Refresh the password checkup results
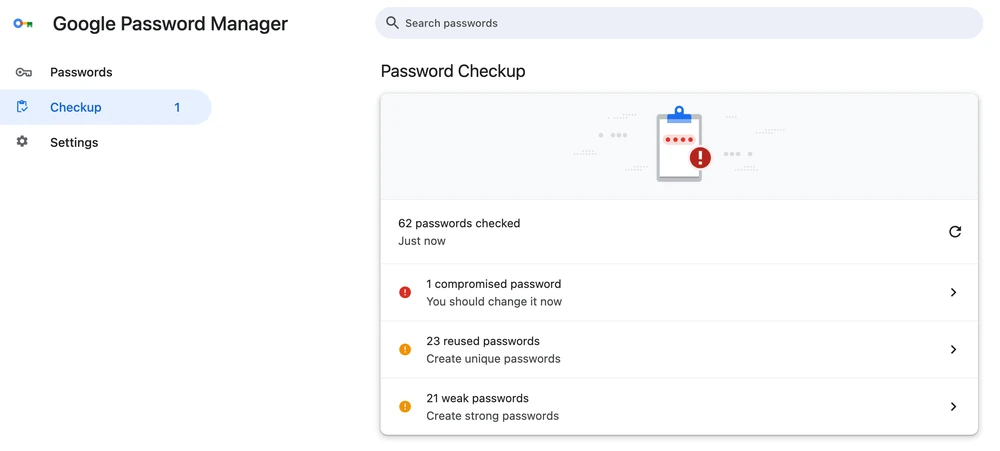Screen dimensions: 1000x451 pyautogui.click(x=955, y=232)
